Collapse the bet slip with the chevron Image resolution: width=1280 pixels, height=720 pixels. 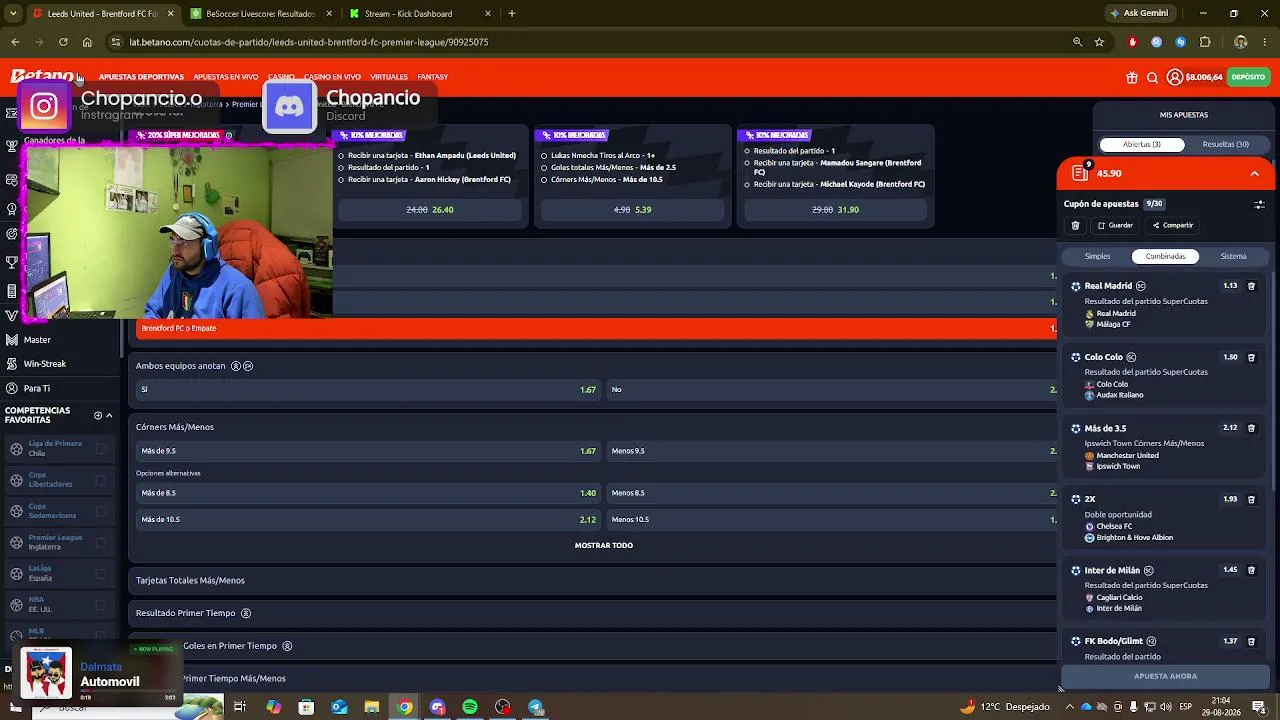point(1254,173)
